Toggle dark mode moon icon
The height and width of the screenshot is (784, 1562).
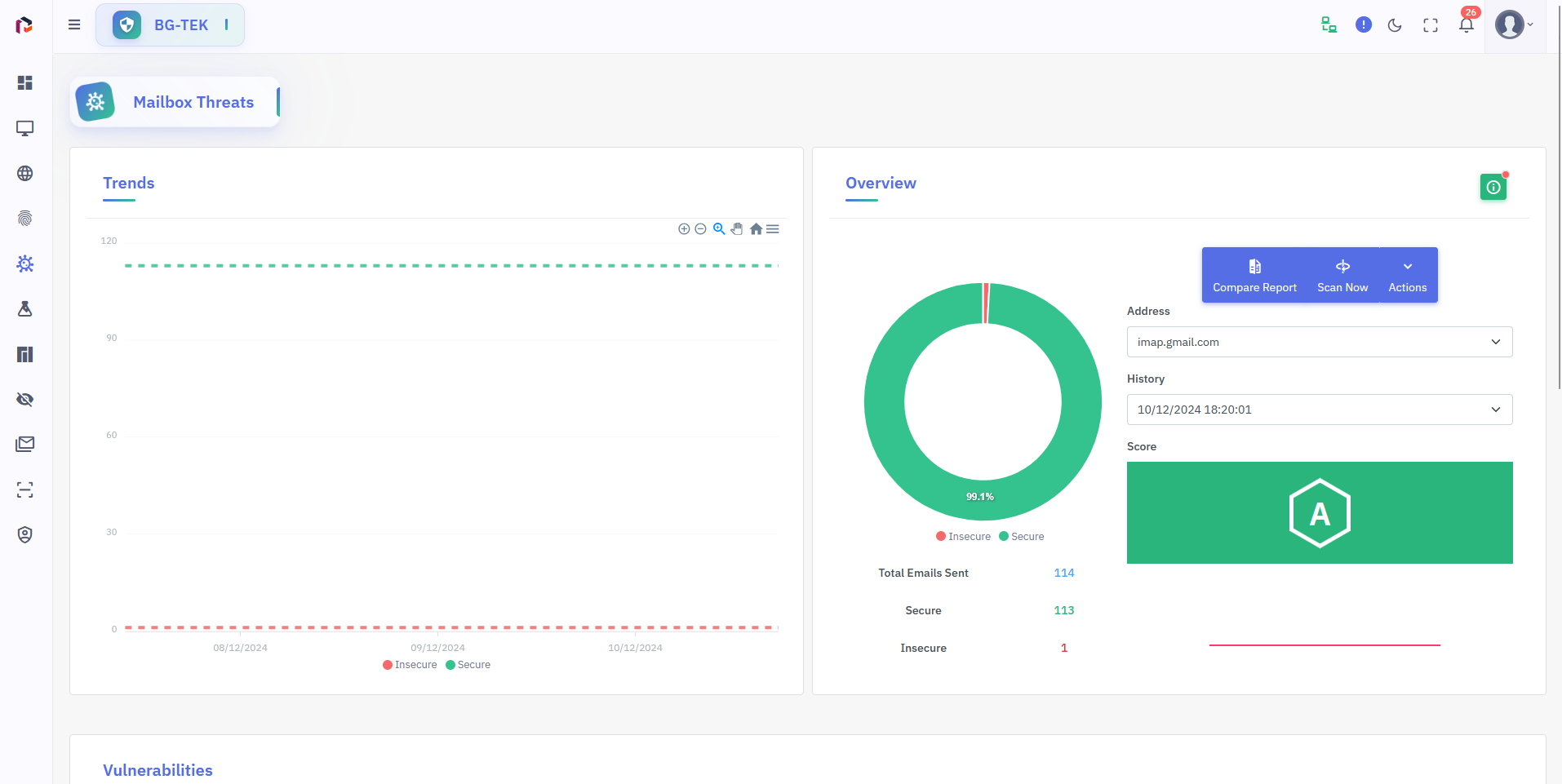coord(1395,25)
